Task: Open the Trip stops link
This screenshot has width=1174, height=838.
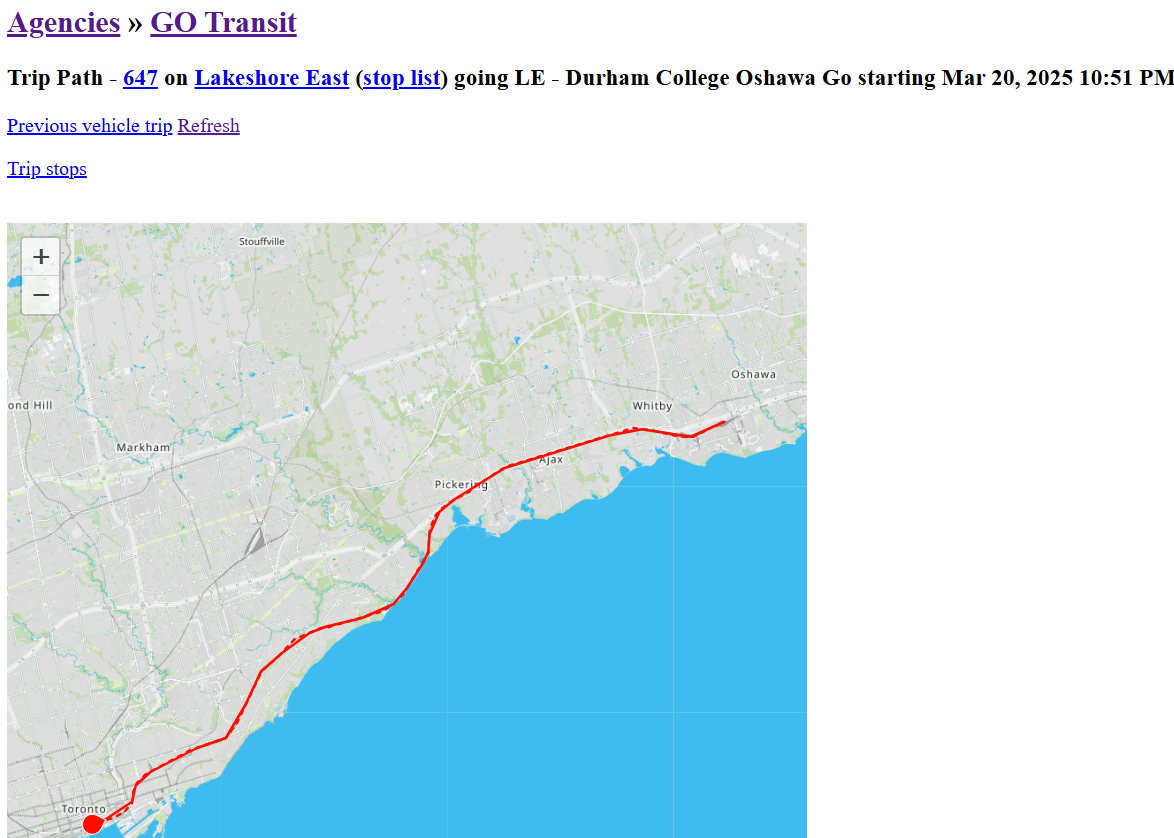Action: point(47,169)
